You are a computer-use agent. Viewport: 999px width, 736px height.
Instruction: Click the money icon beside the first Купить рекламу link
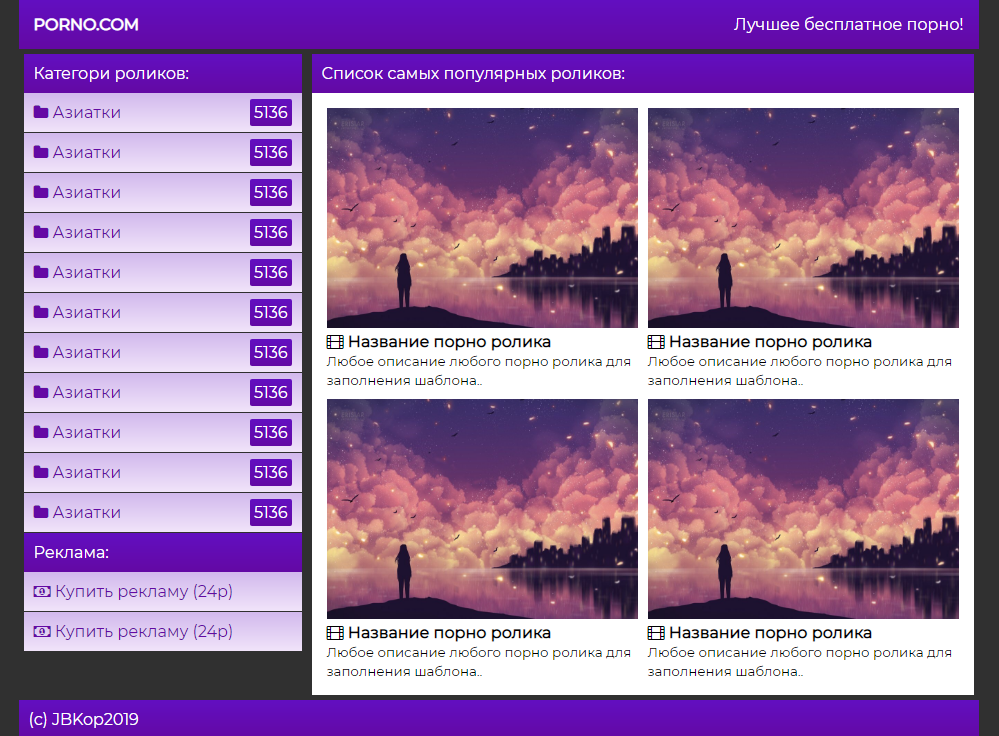pos(42,592)
